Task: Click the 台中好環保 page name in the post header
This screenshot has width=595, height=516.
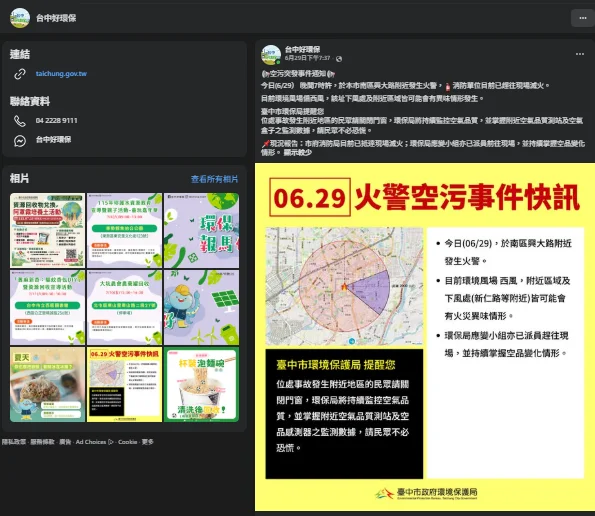Action: click(302, 49)
